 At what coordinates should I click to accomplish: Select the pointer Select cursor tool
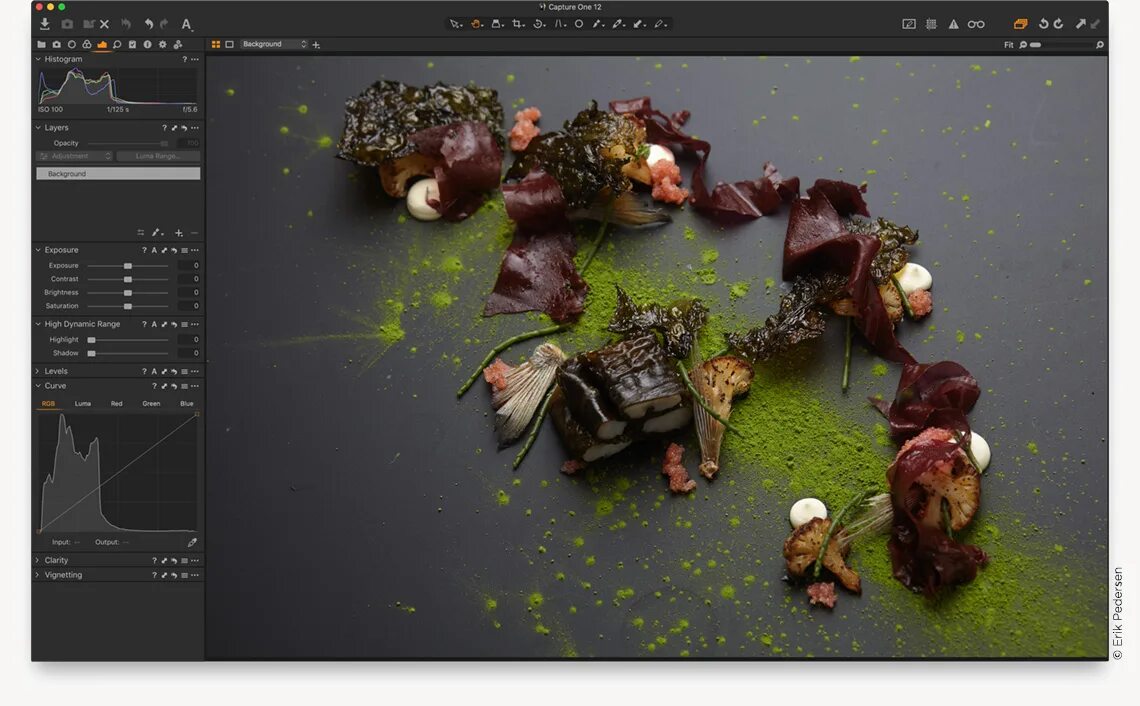click(x=455, y=24)
